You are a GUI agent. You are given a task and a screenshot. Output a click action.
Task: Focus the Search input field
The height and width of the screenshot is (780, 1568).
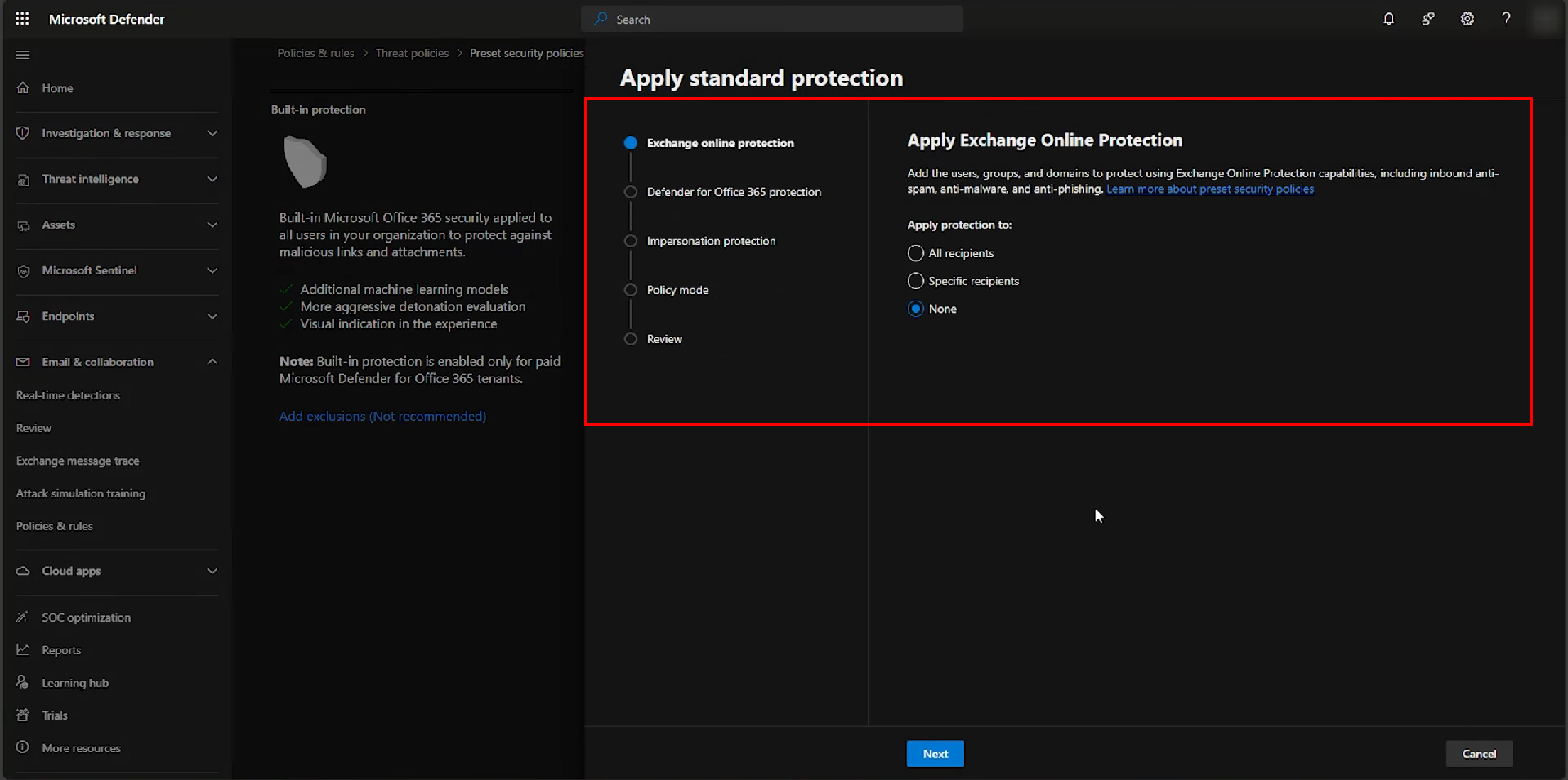click(x=771, y=19)
